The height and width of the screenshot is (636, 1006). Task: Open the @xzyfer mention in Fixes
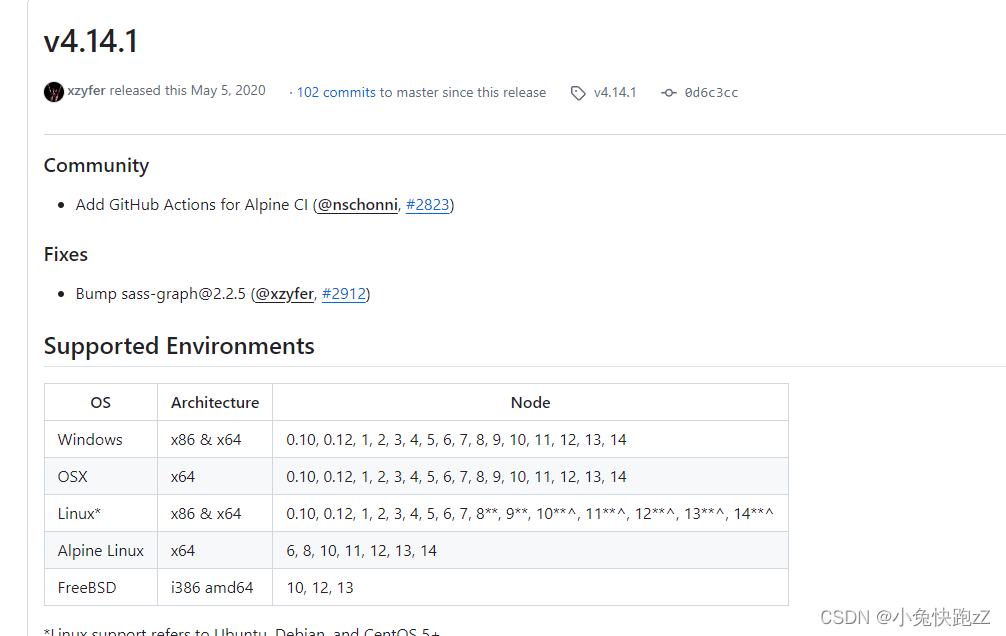284,294
